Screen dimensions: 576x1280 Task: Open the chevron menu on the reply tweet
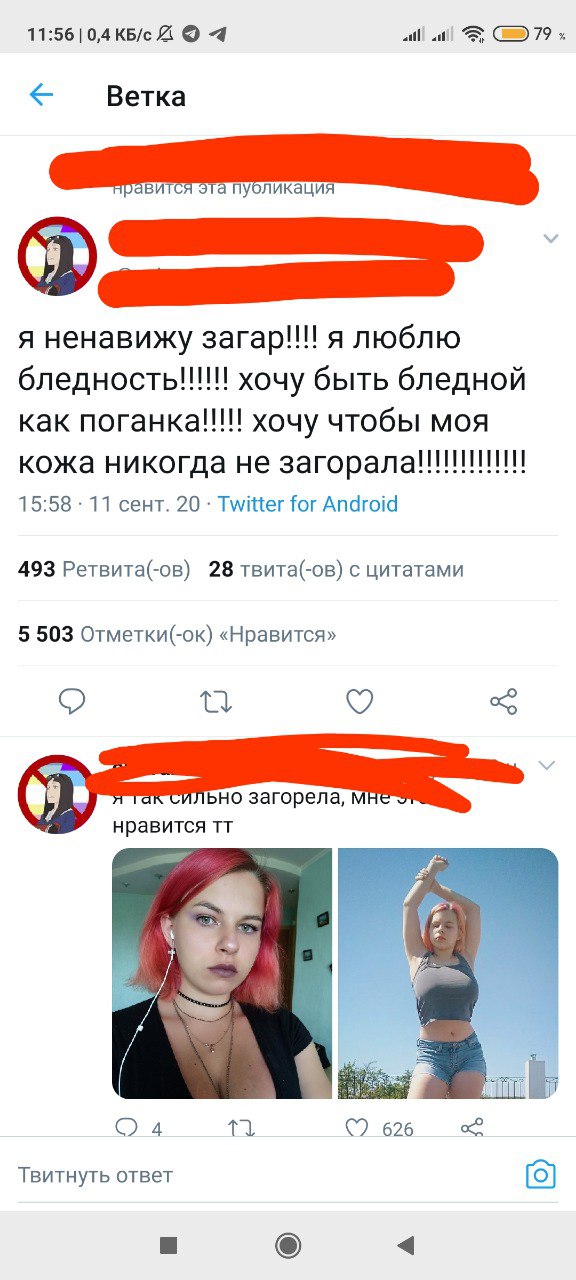tap(546, 765)
